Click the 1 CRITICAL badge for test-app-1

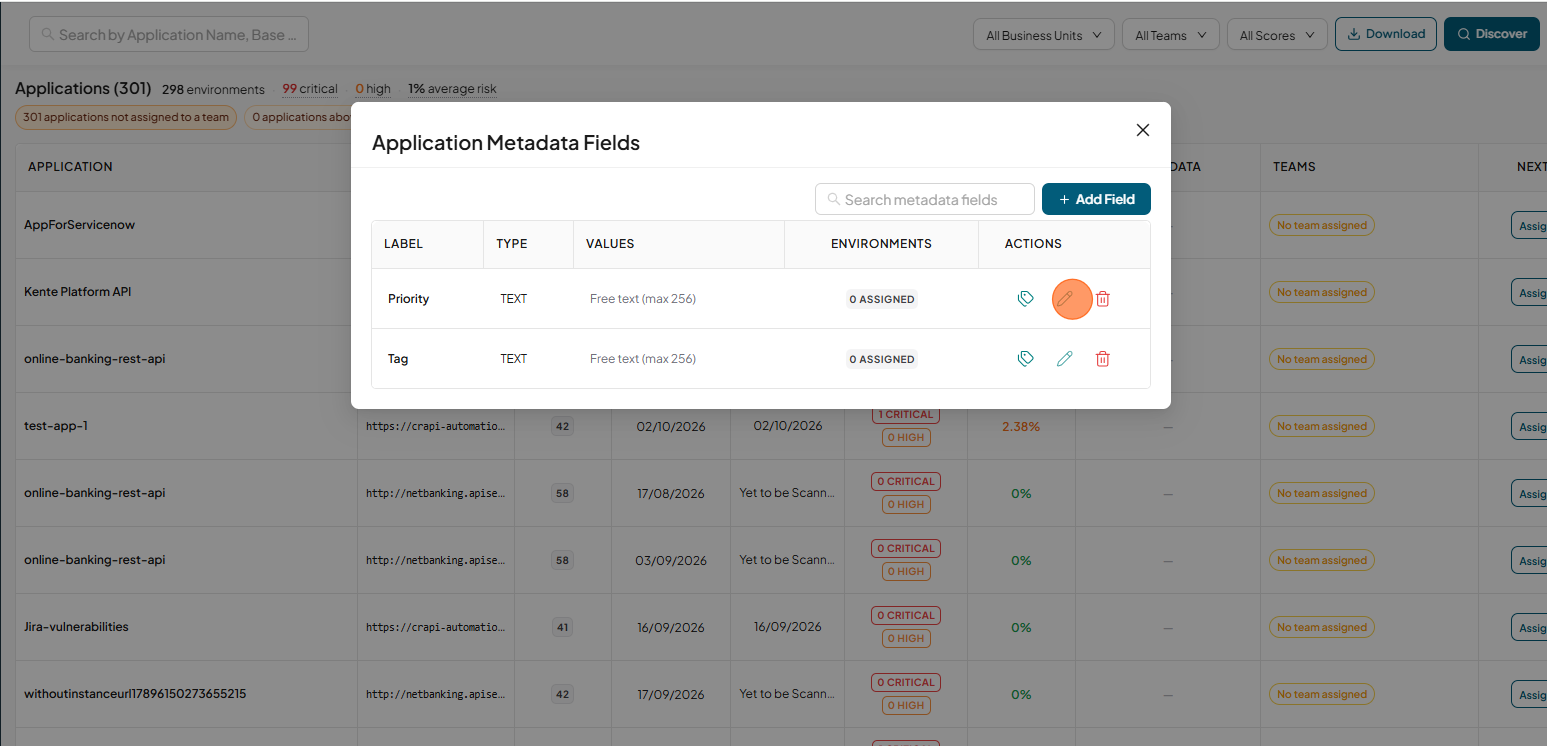click(906, 414)
